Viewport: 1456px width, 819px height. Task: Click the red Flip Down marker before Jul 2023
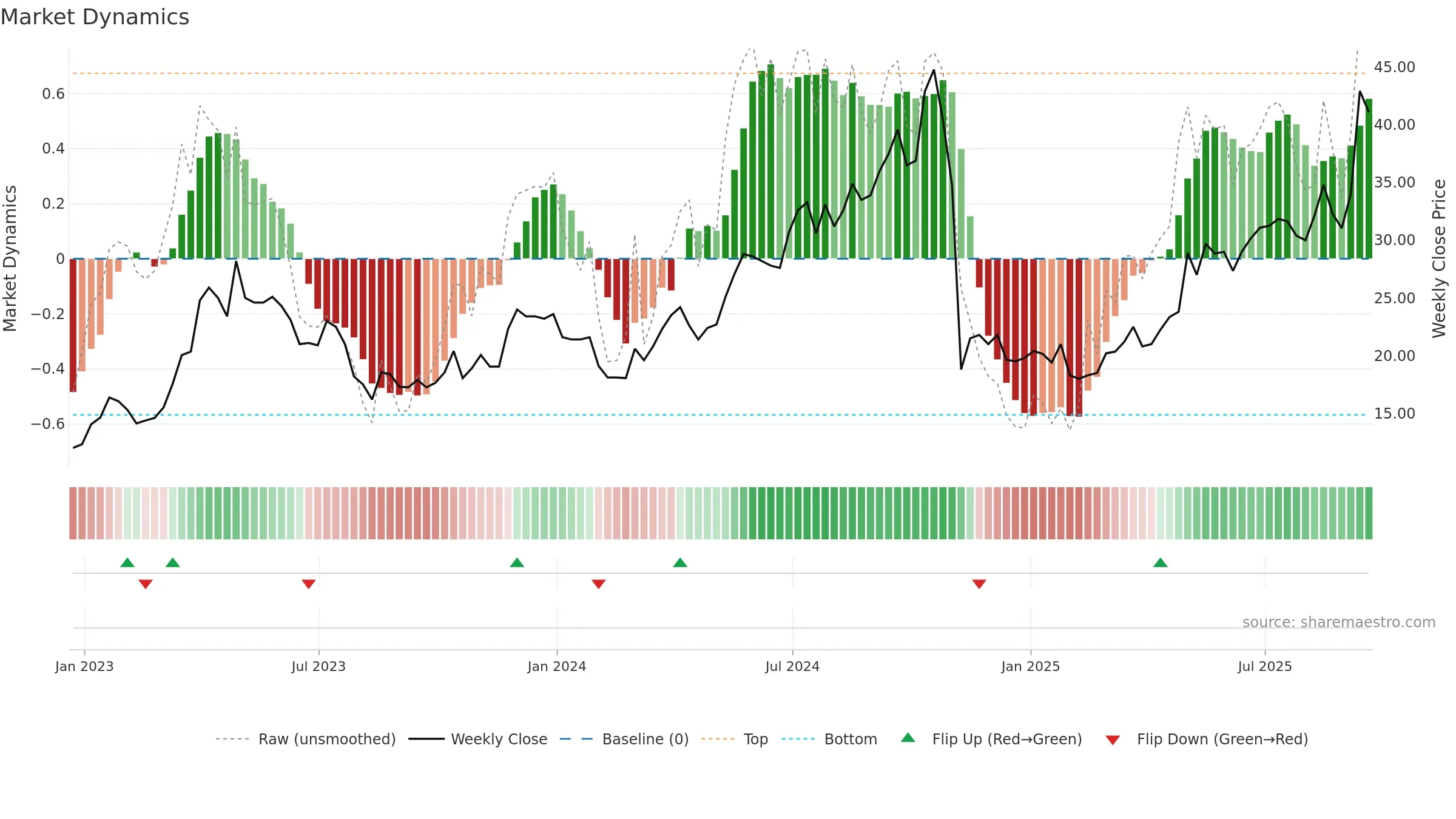pos(309,584)
